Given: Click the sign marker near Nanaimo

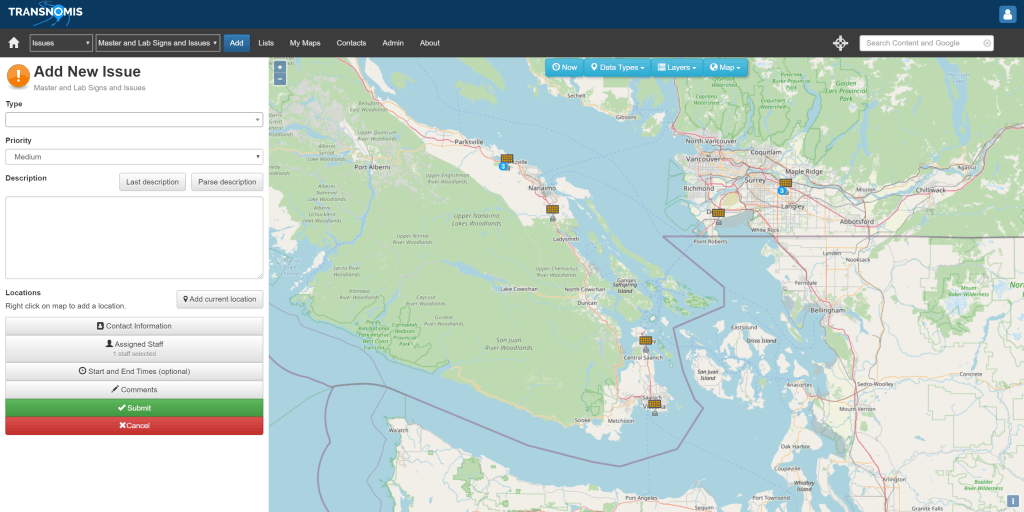Looking at the screenshot, I should click(x=552, y=209).
